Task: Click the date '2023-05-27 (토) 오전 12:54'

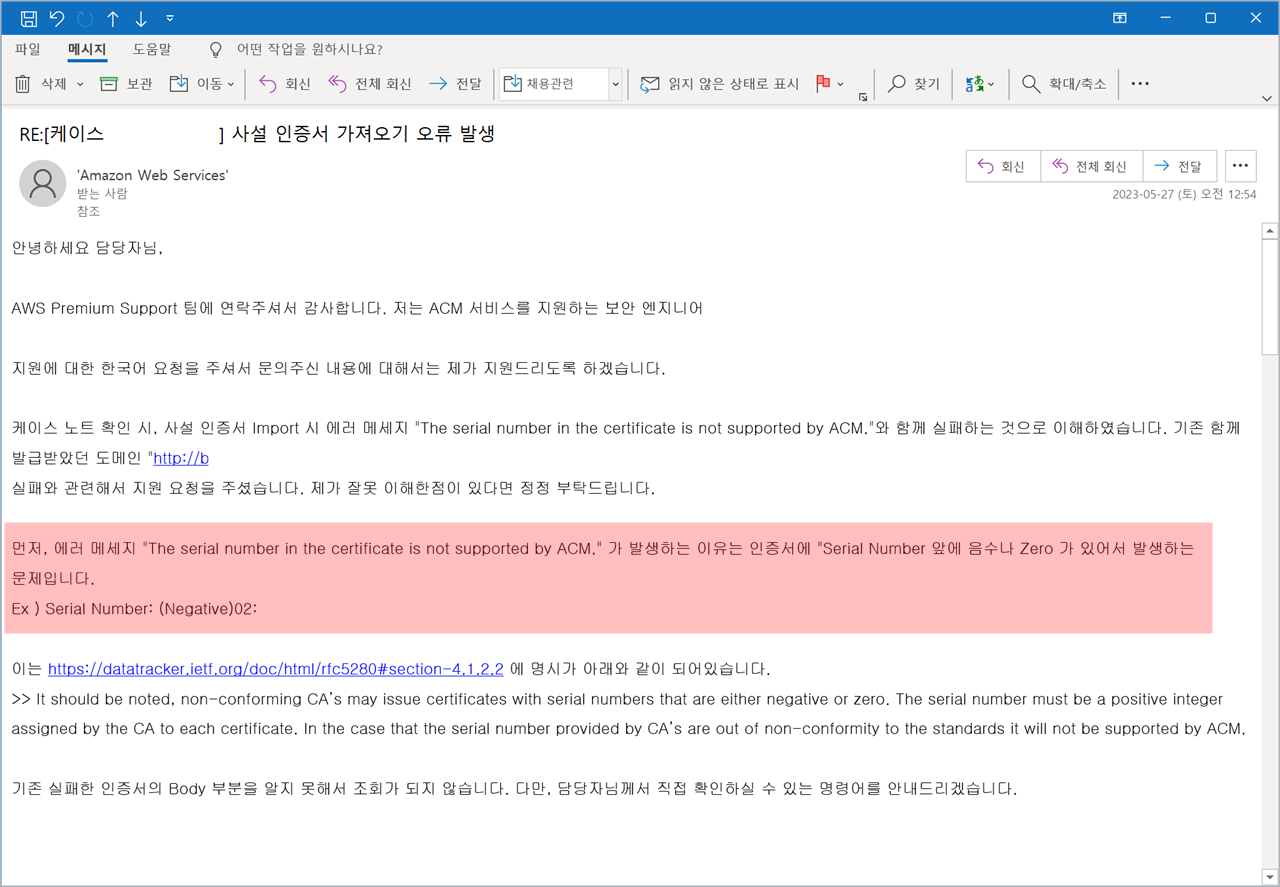Action: click(1184, 195)
